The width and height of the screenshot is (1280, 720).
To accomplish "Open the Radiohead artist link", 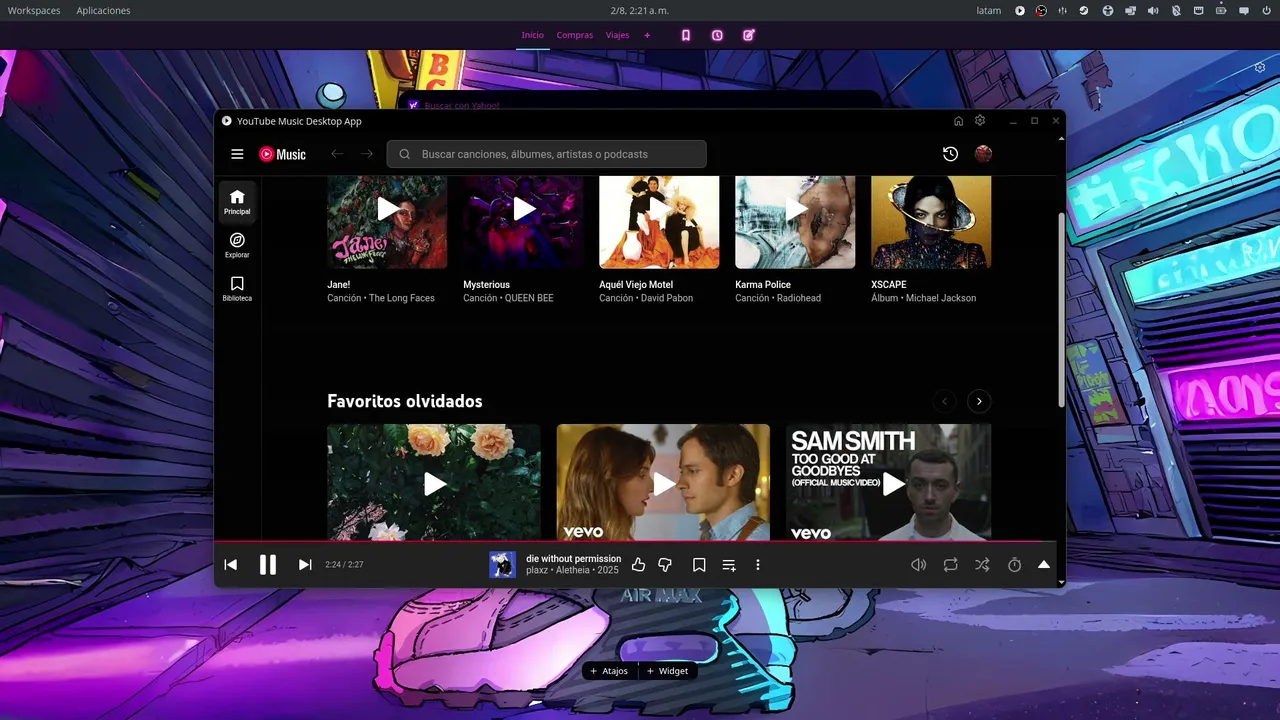I will (x=799, y=298).
